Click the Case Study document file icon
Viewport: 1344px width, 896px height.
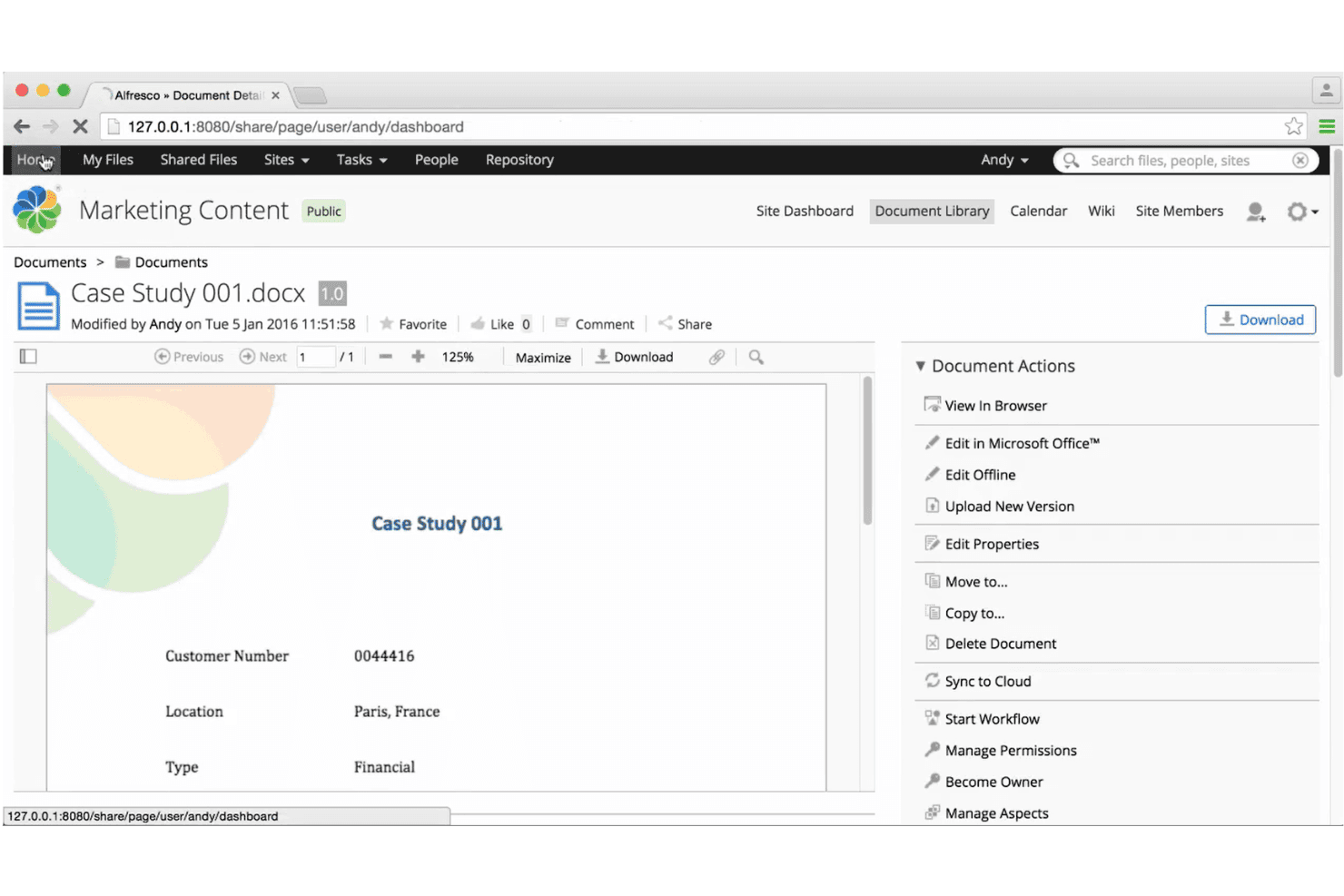tap(38, 306)
